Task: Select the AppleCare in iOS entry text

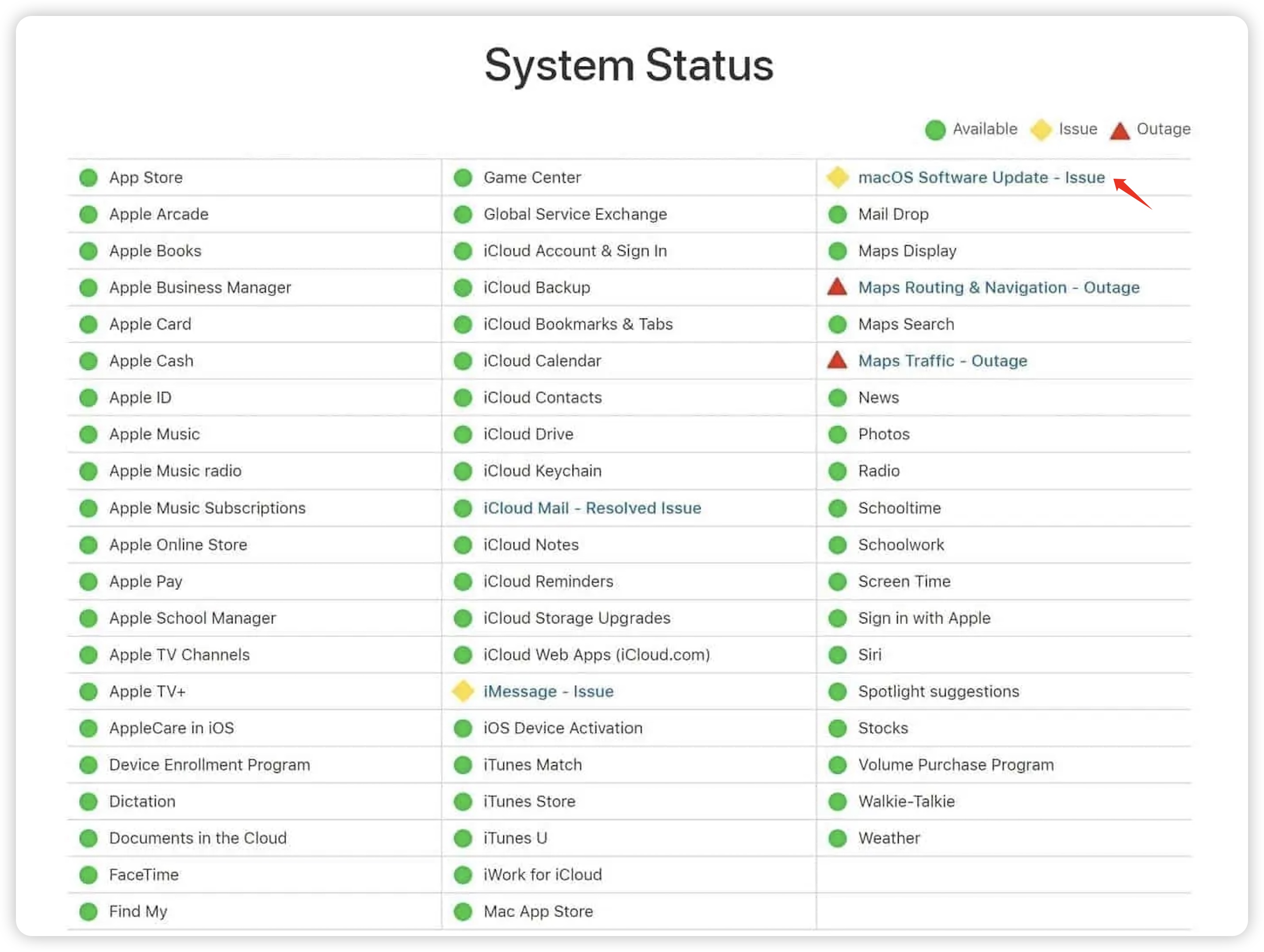Action: click(172, 728)
